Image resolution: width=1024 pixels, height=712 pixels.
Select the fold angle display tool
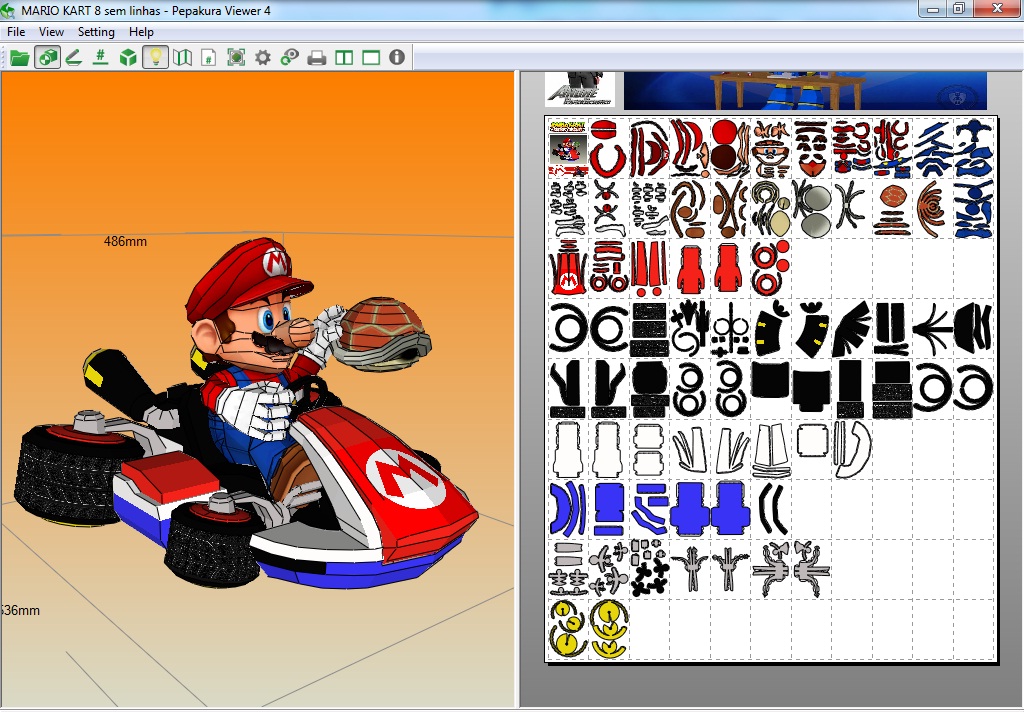74,57
